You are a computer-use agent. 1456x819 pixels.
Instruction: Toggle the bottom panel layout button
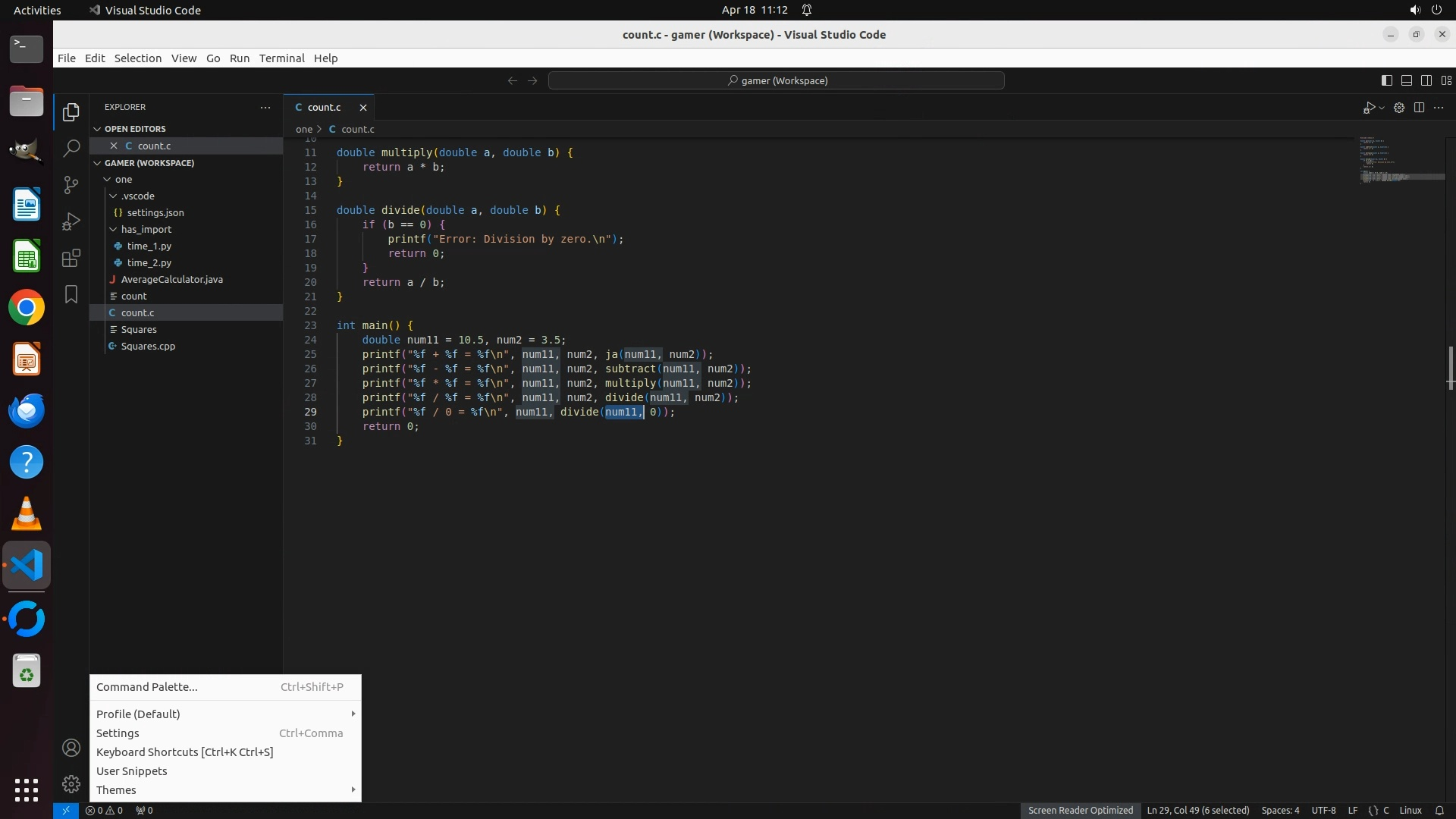point(1406,80)
